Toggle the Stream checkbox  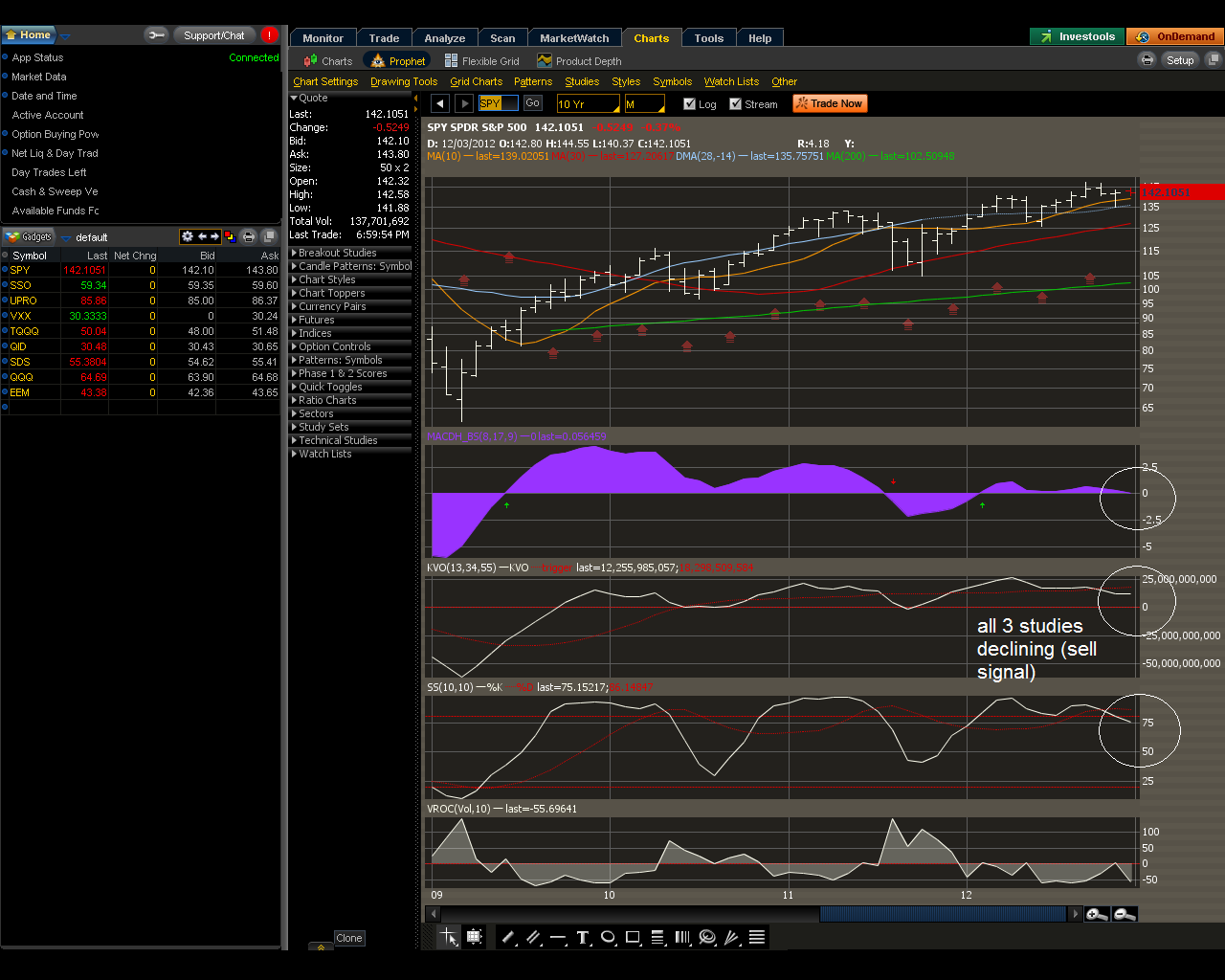(735, 103)
